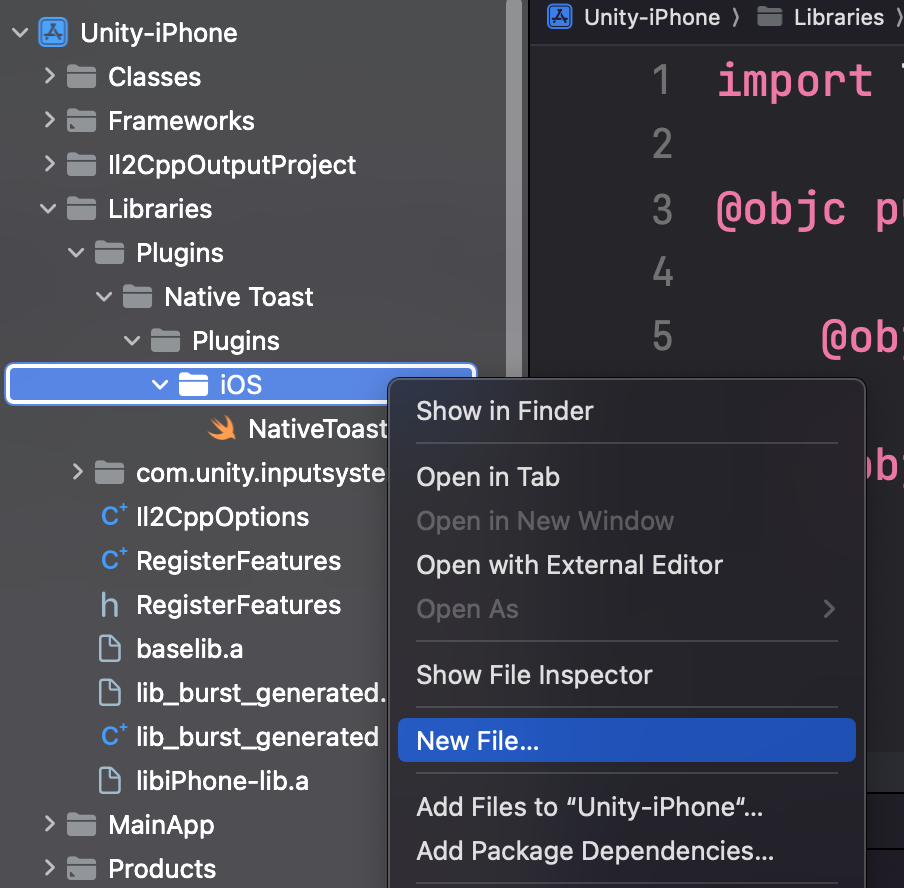Expand the MainApp folder

coord(49,825)
